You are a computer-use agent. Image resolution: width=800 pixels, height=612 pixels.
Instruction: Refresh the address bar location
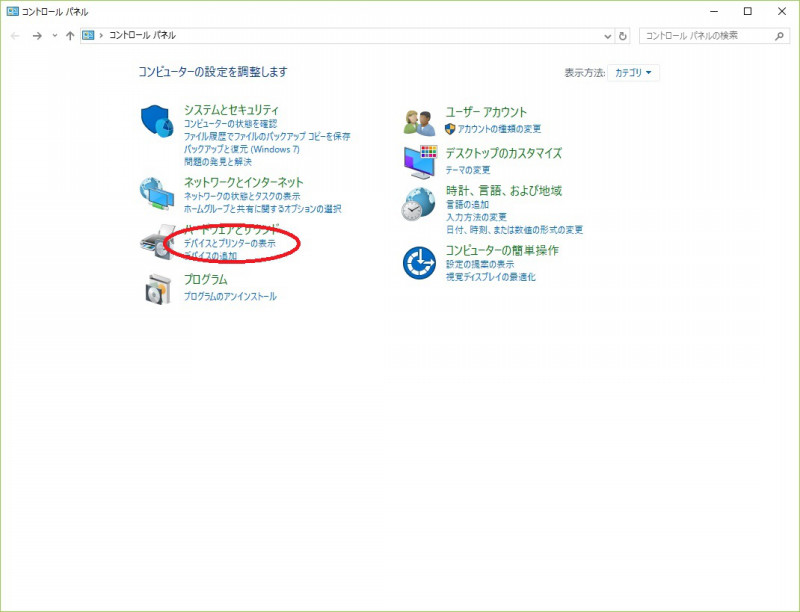[622, 36]
